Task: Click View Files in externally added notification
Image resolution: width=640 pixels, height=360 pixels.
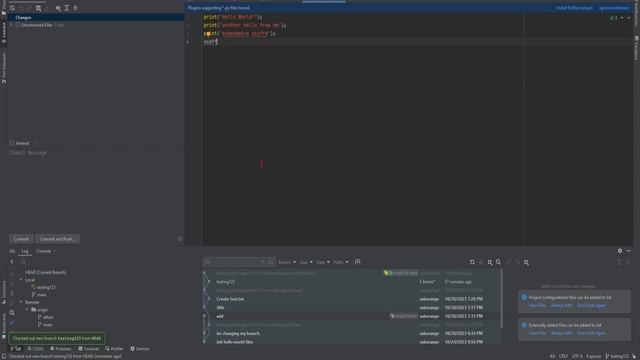Action: click(537, 333)
